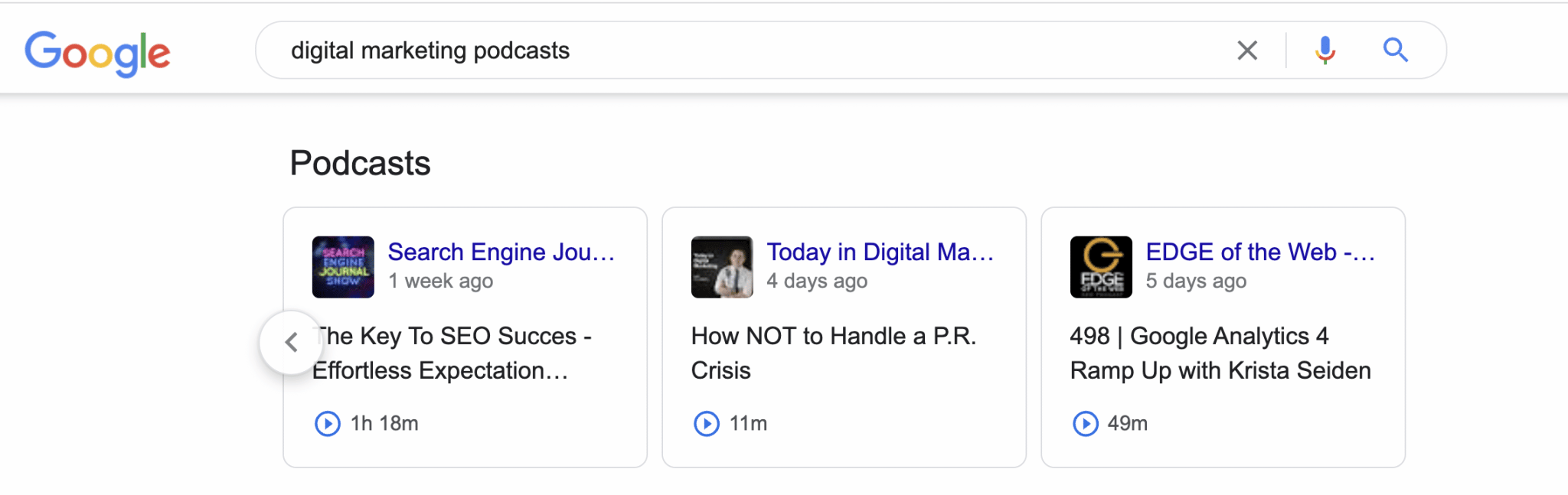Click the 4 days ago timestamp

click(x=817, y=282)
